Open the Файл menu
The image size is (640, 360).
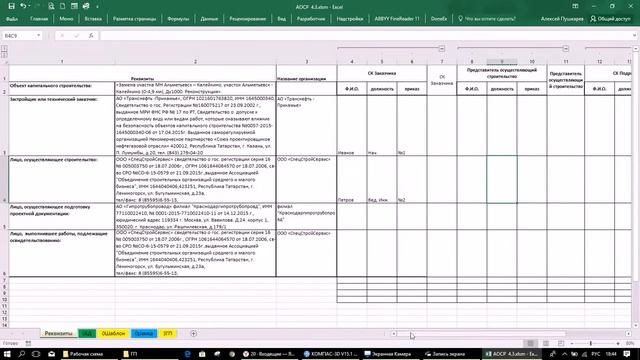tap(12, 19)
